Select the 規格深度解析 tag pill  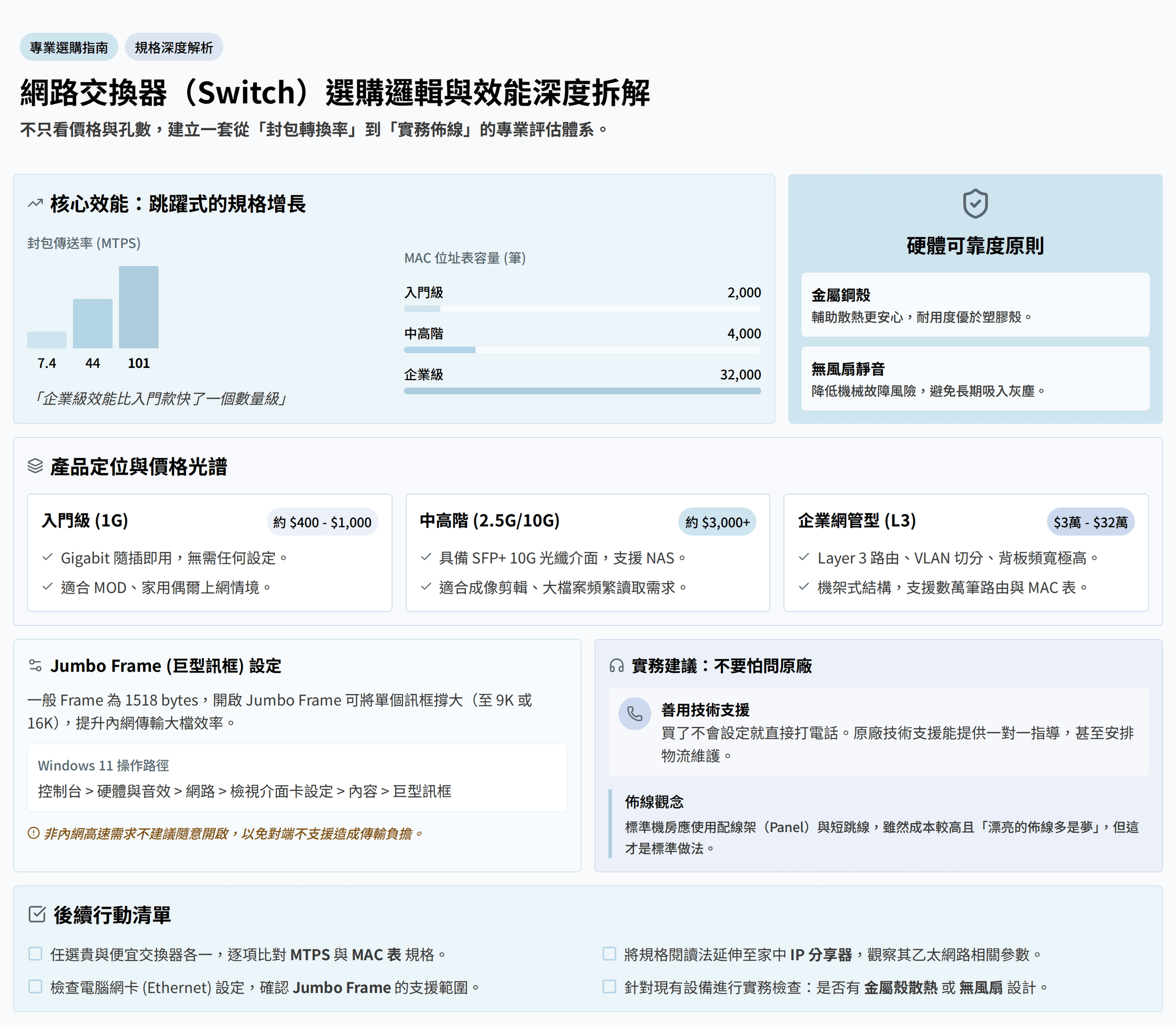(x=174, y=48)
